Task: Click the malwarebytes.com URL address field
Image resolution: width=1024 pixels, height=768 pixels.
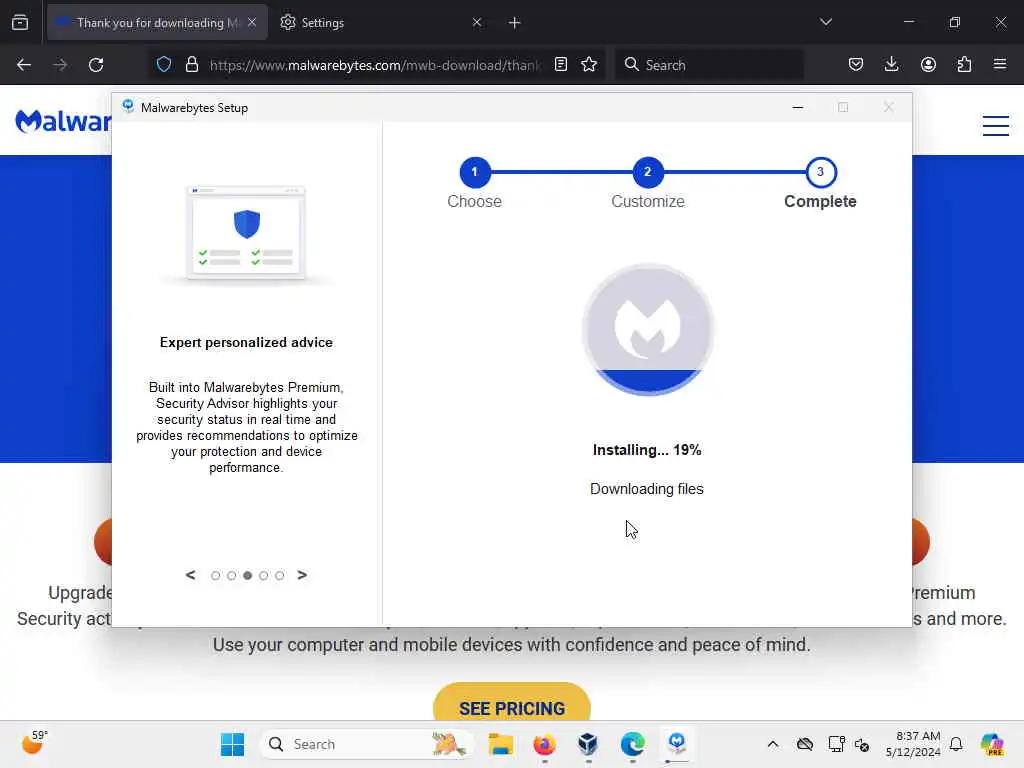Action: [x=375, y=65]
